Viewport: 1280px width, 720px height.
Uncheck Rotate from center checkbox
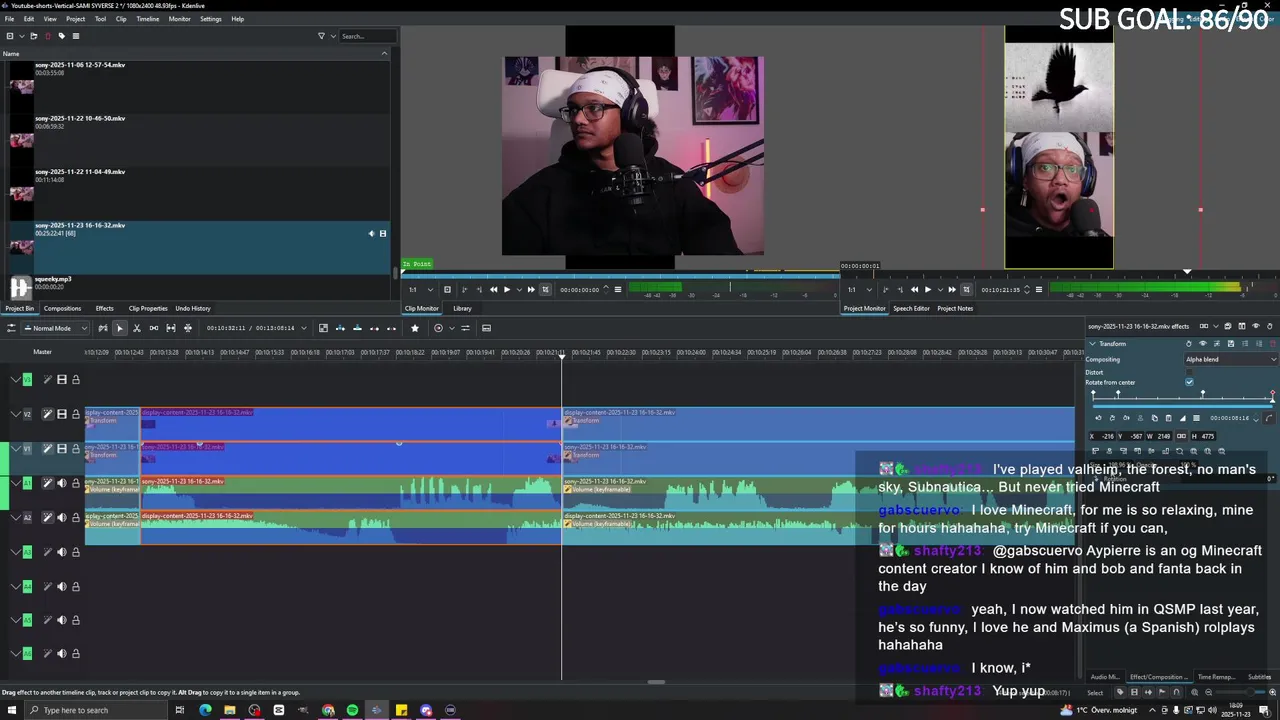1189,382
